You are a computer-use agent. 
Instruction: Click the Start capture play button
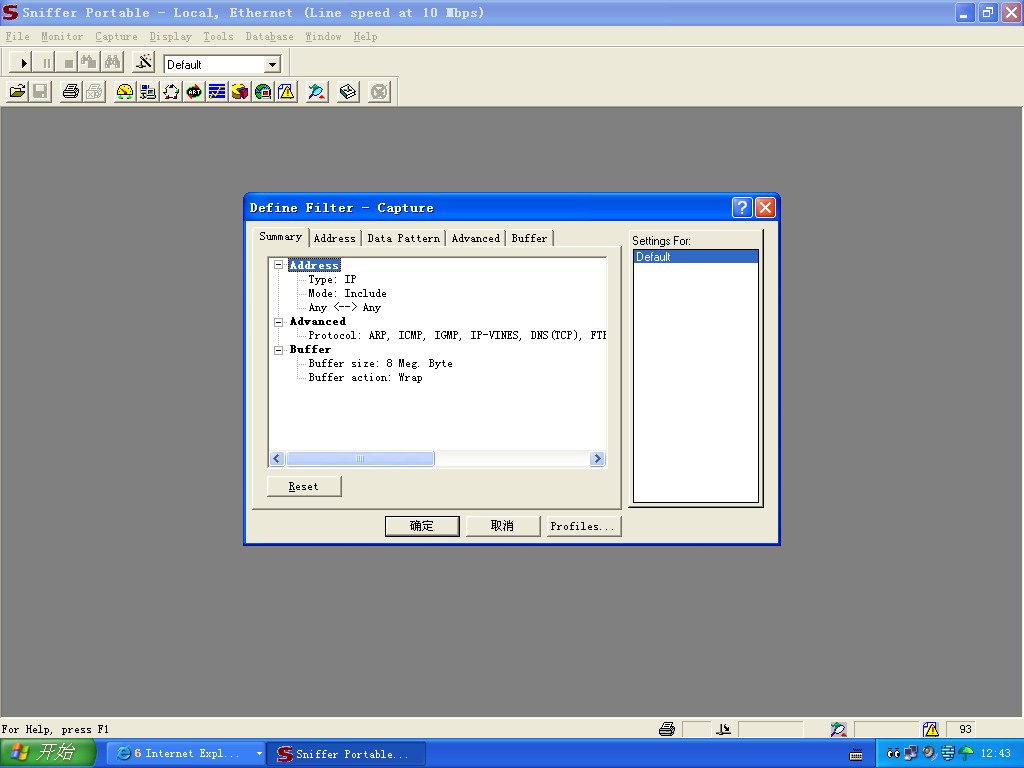[25, 63]
